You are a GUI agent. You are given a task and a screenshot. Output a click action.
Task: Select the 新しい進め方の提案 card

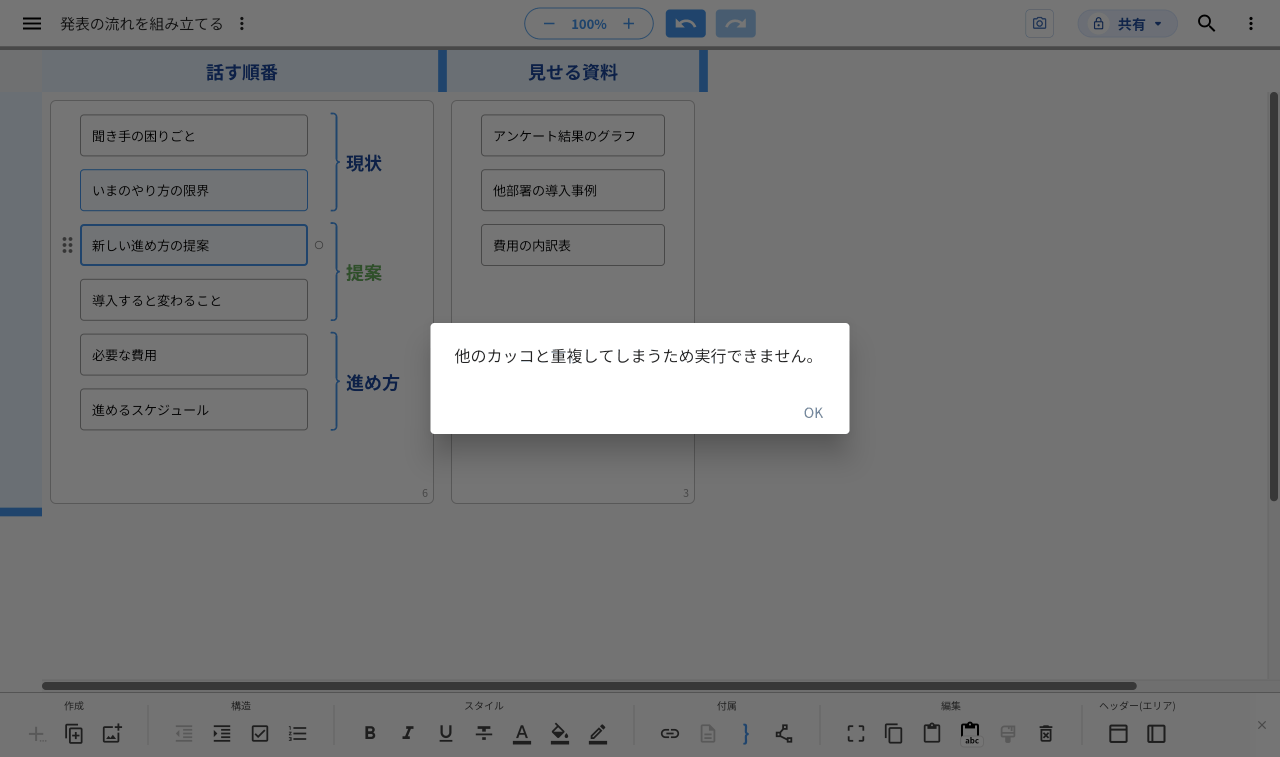pos(194,245)
